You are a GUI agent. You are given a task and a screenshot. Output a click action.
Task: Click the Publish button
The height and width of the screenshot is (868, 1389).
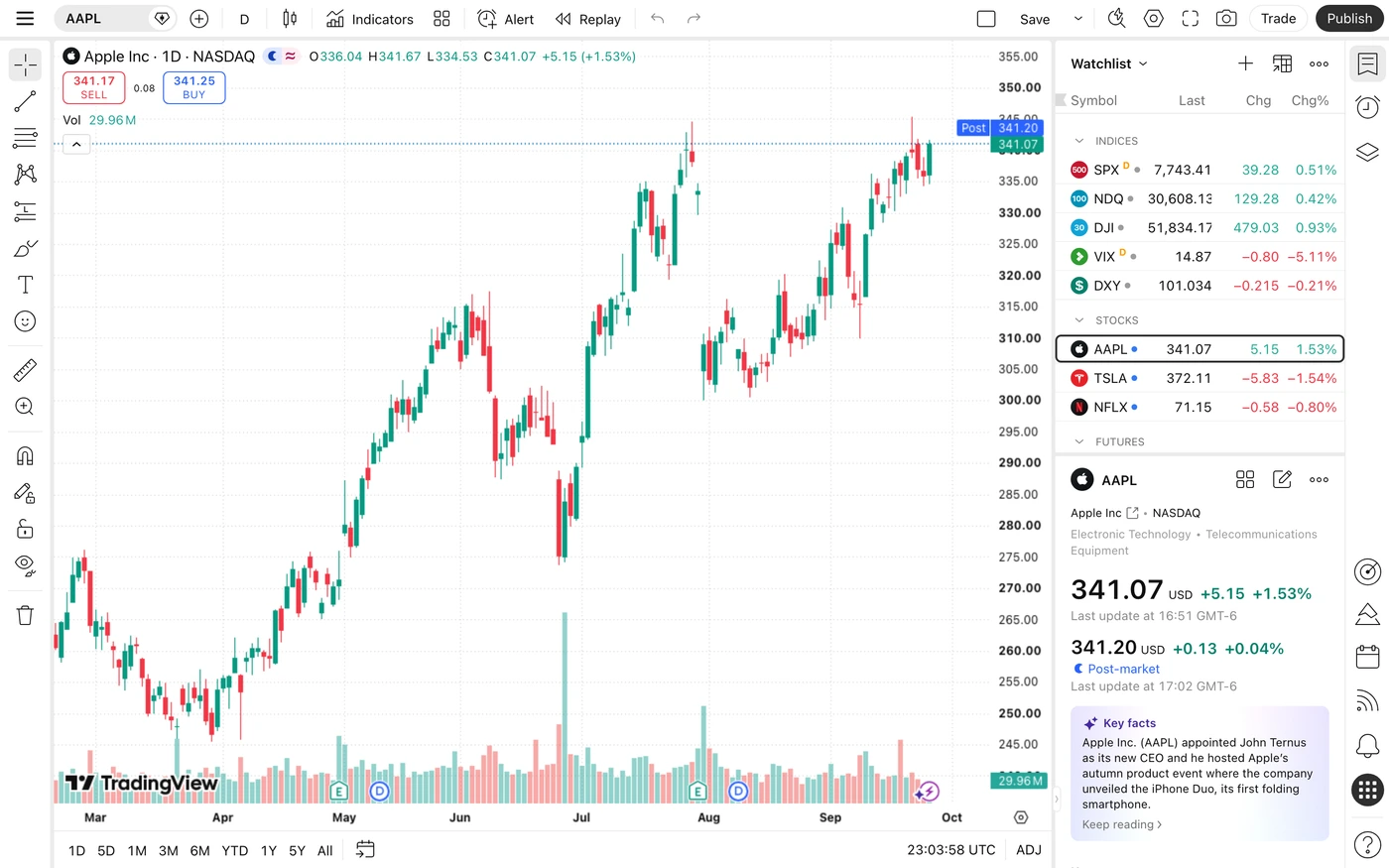click(1349, 19)
